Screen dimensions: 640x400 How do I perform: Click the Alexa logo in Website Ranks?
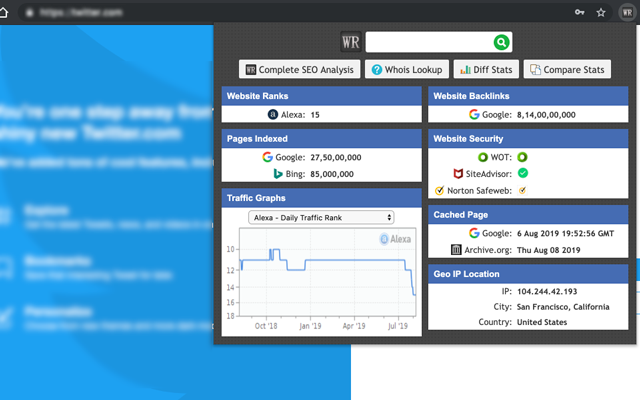(273, 115)
